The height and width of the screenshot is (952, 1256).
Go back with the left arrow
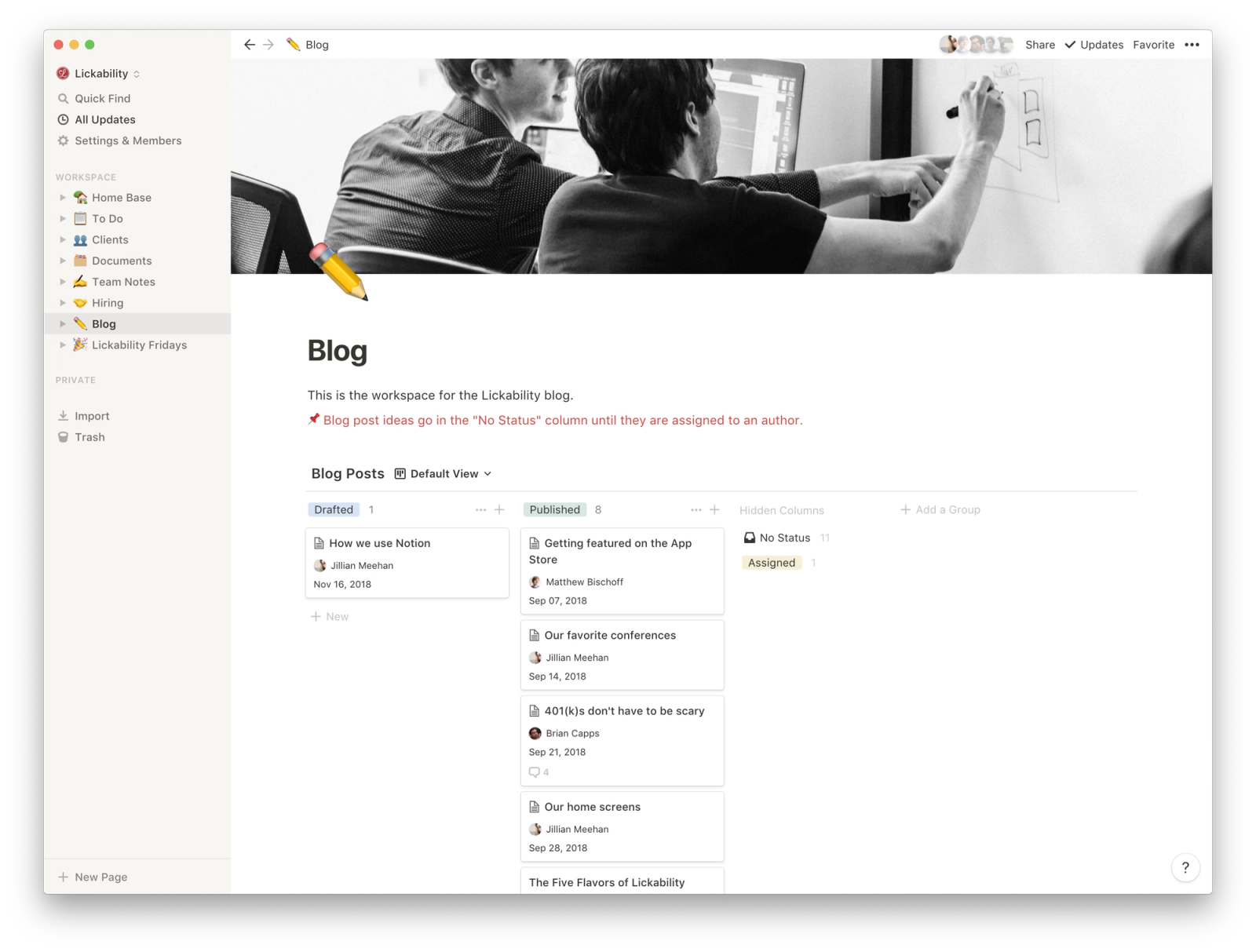point(249,45)
